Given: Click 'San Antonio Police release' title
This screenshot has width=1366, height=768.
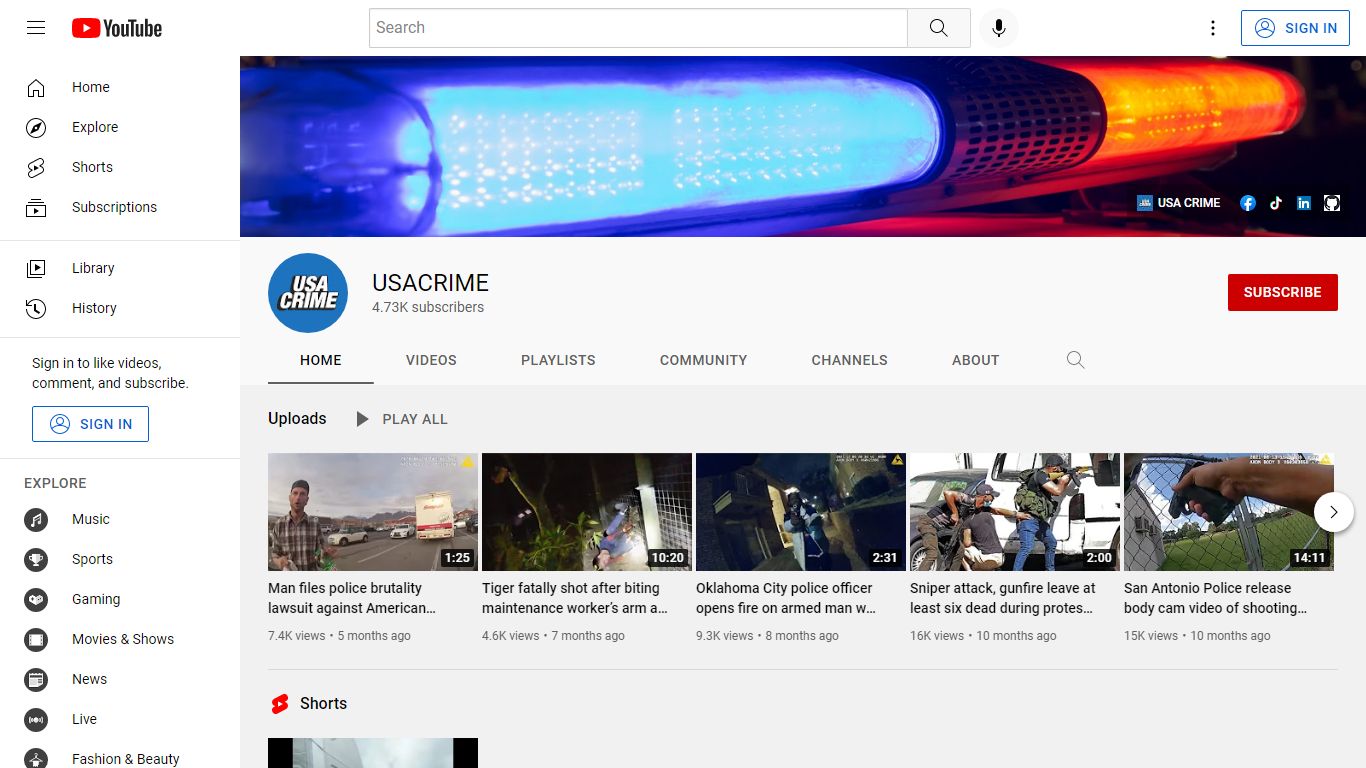Looking at the screenshot, I should pos(1216,598).
